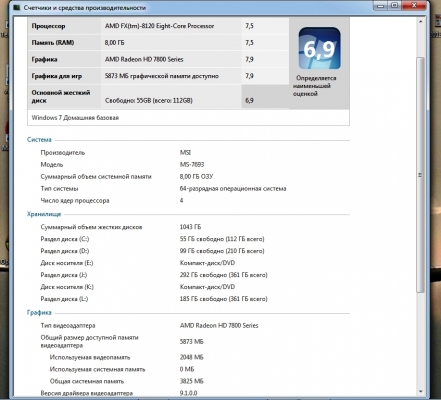441x400 pixels.
Task: Click '55 ГБ свободно (112 ГБ всего)' value
Action: tap(222, 239)
